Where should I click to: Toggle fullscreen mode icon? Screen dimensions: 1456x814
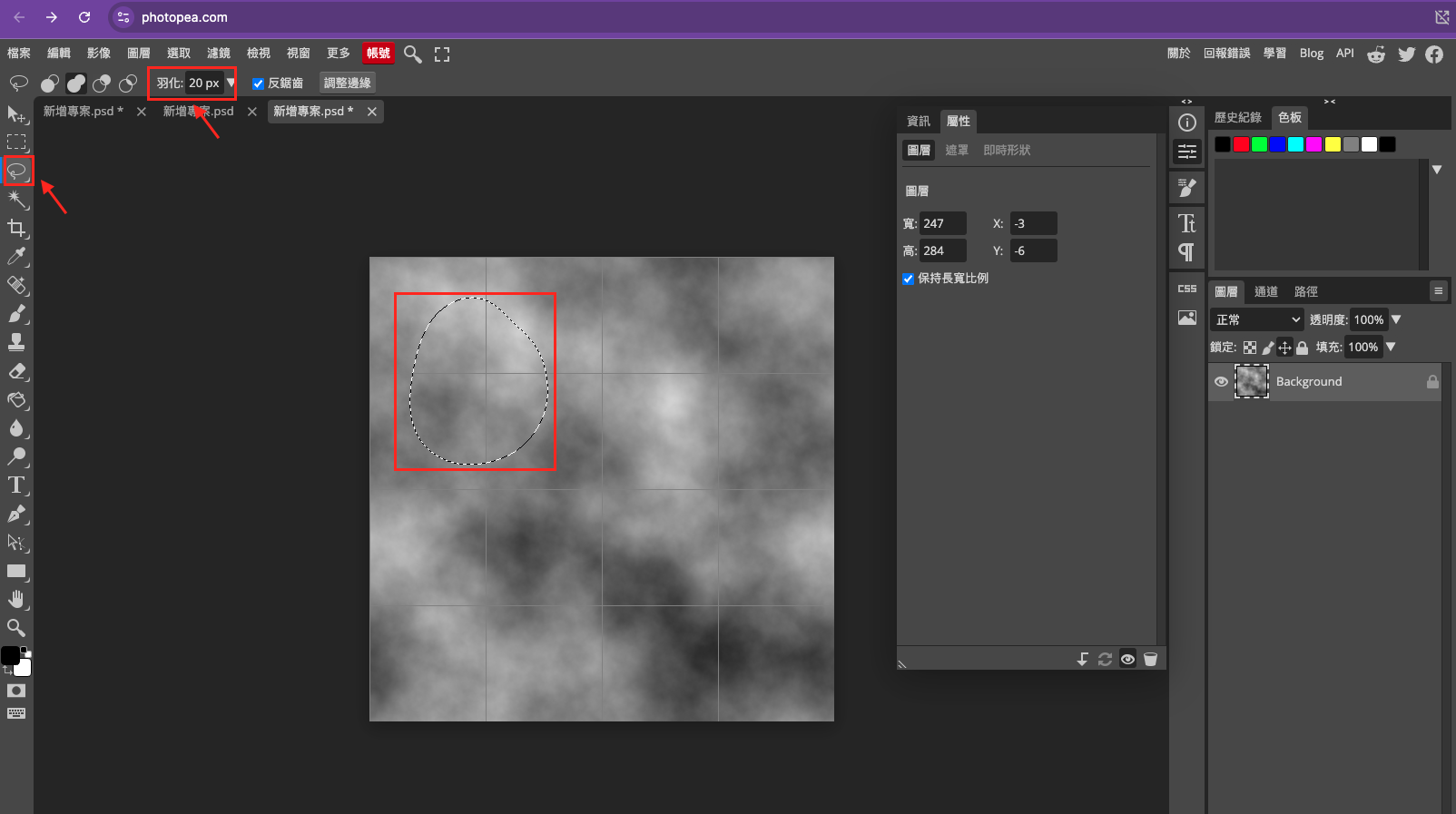pos(442,54)
